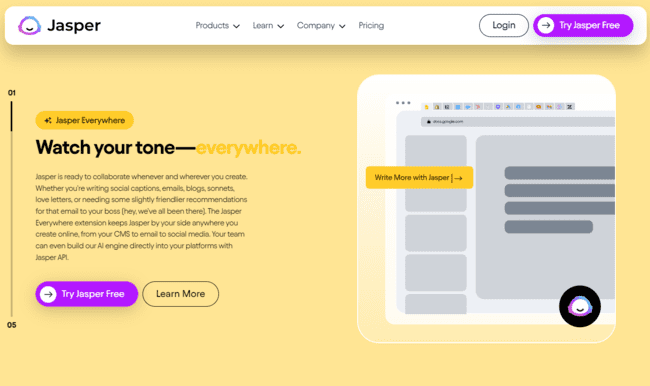Screen dimensions: 650x386
Task: Click the arrow circle in the hero Try Jasper Free button
Action: coord(48,294)
